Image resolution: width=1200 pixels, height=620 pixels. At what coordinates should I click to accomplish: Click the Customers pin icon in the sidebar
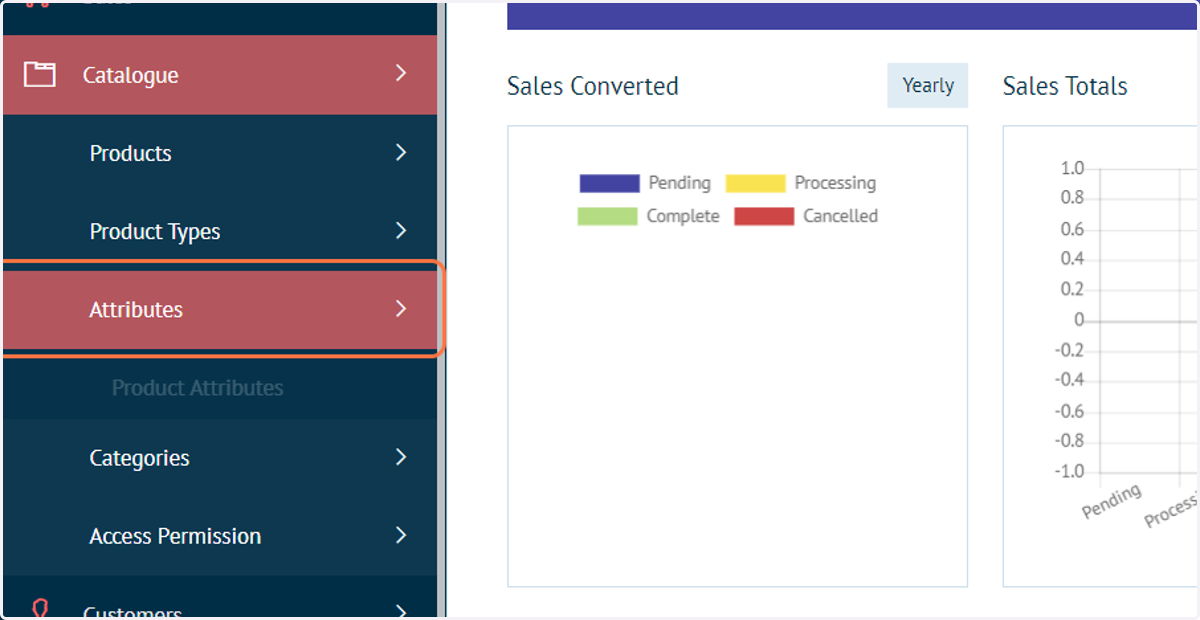click(x=41, y=609)
